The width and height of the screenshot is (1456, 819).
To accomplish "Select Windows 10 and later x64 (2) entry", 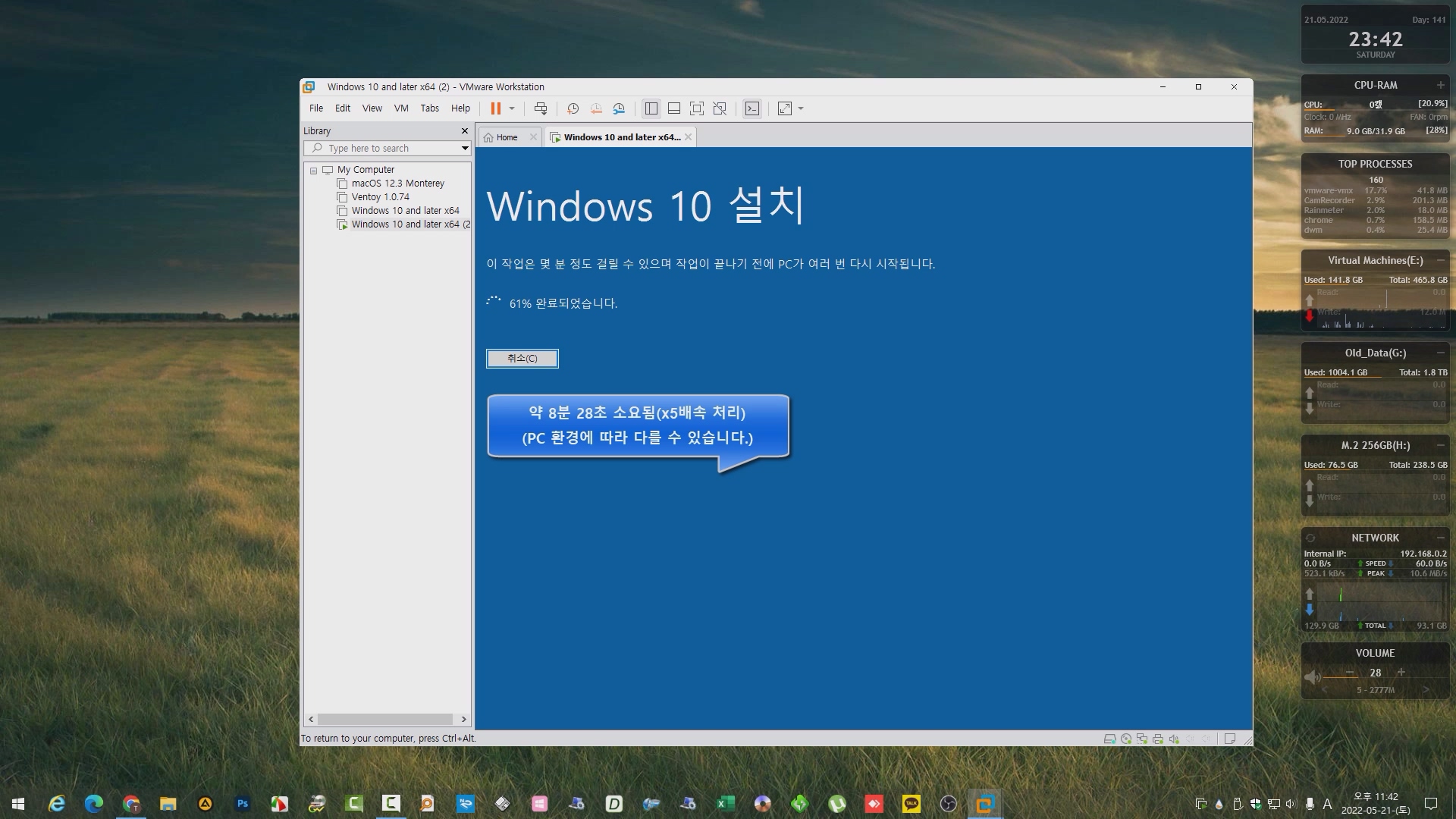I will coord(410,224).
